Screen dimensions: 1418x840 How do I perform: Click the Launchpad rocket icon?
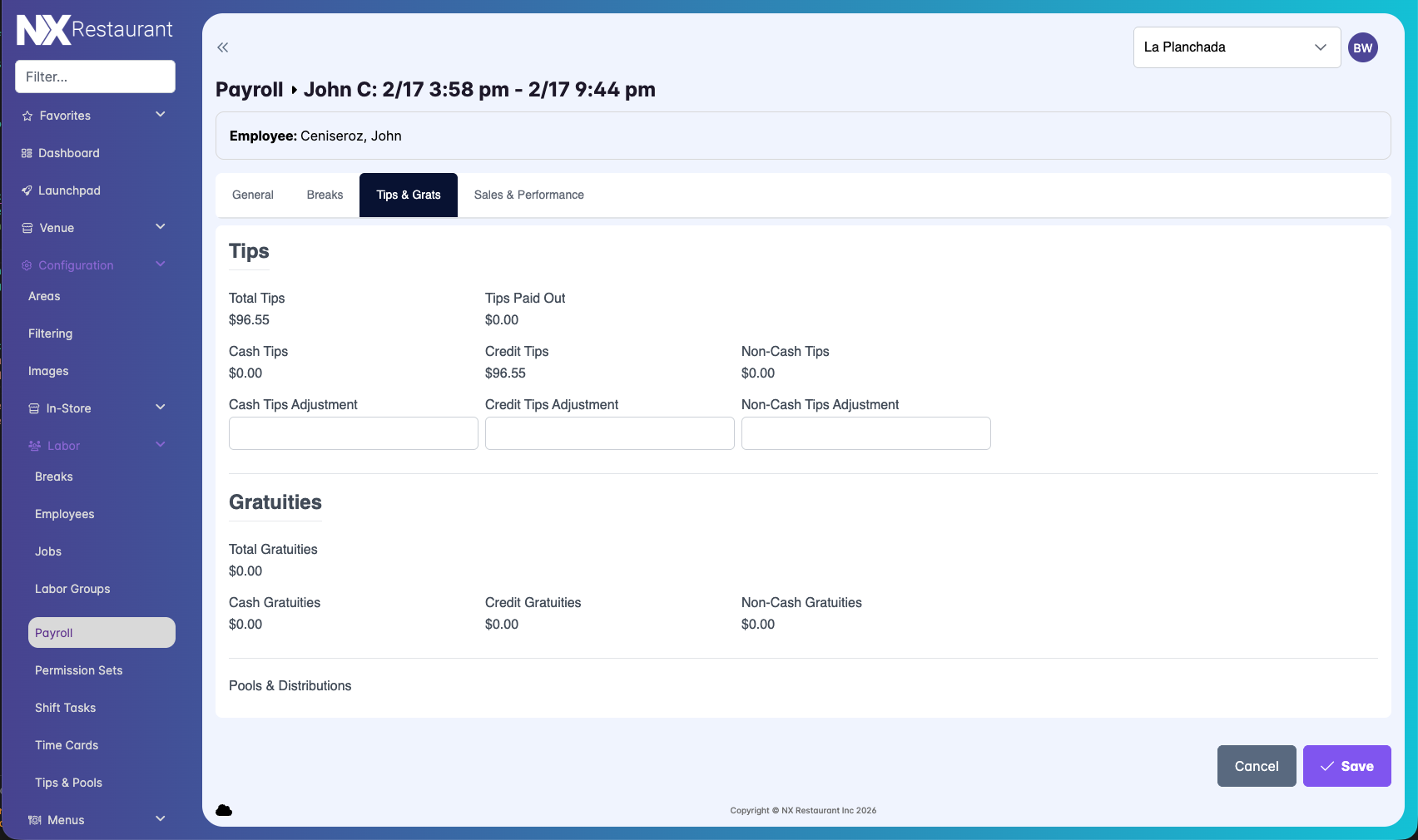[x=27, y=190]
